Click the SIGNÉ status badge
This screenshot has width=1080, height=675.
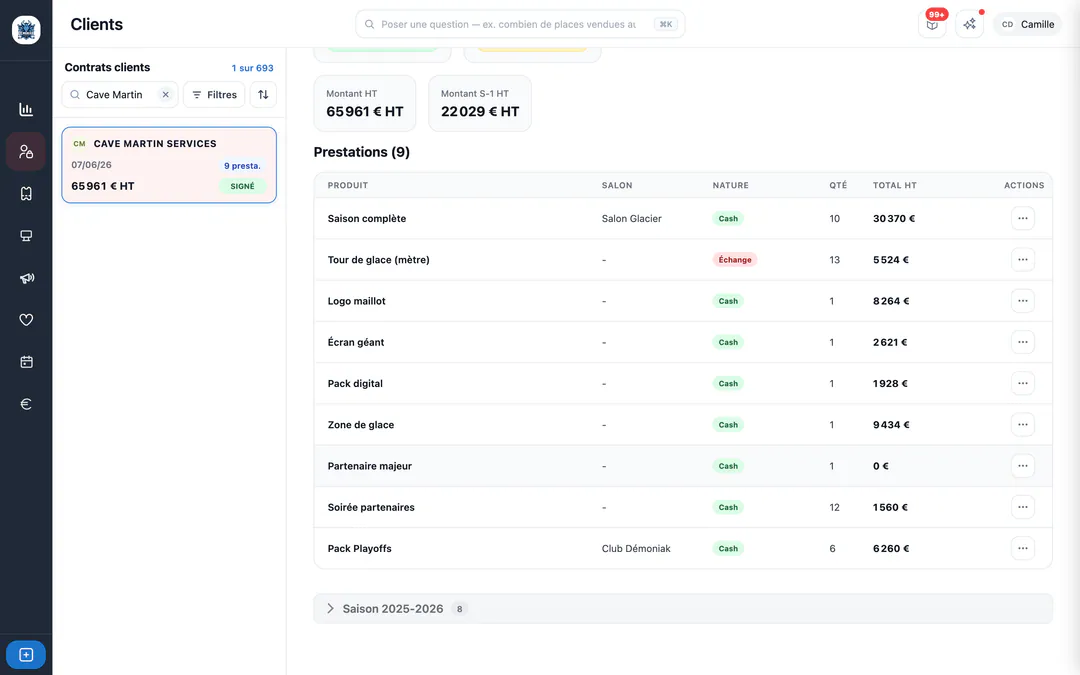tap(242, 186)
